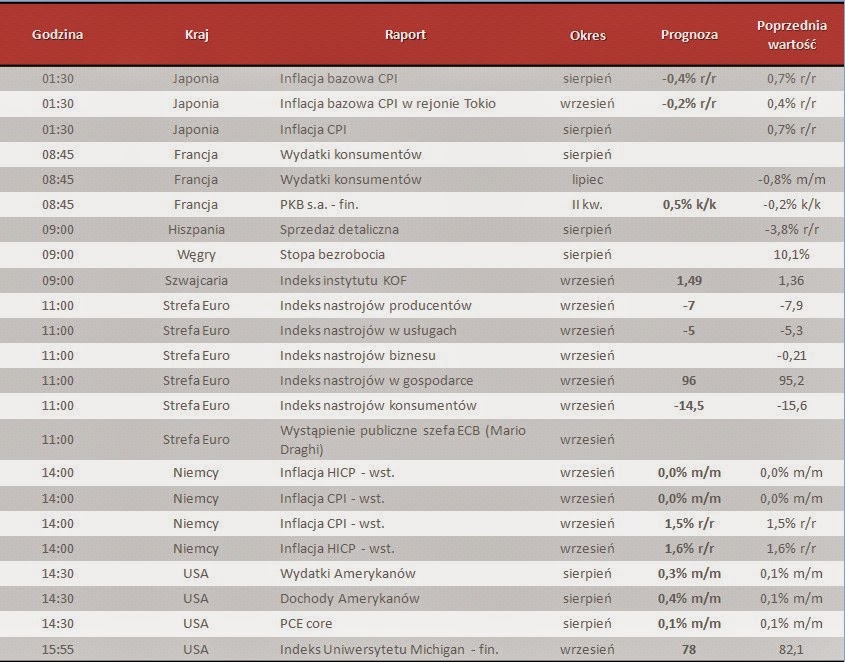This screenshot has width=845, height=662.
Task: Select the 1,6% r/r previous value for Niemcy HICP
Action: tap(791, 549)
